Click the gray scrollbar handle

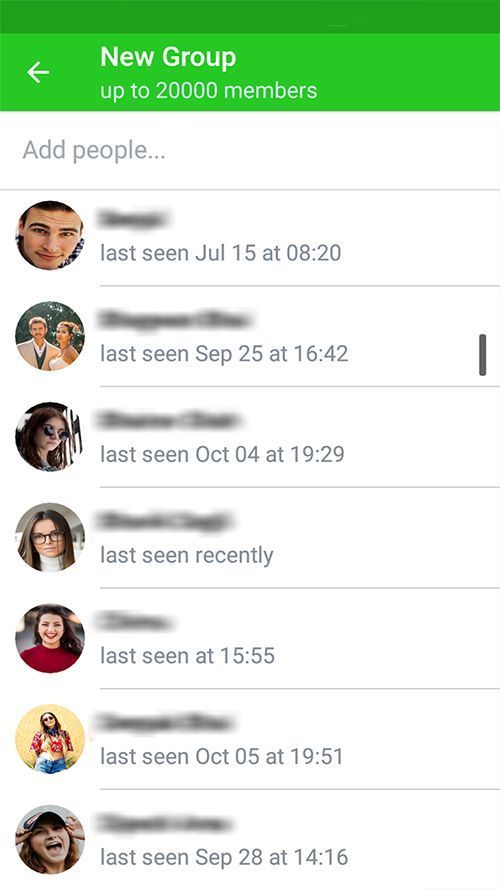coord(482,355)
